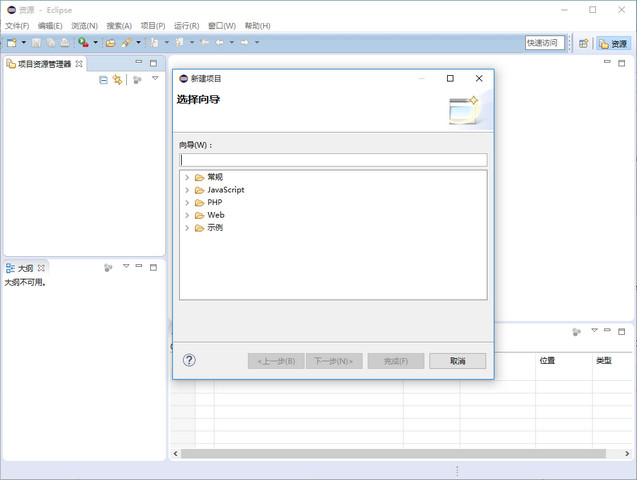Click the search flashlight toolbar icon
The width and height of the screenshot is (637, 480).
click(127, 43)
